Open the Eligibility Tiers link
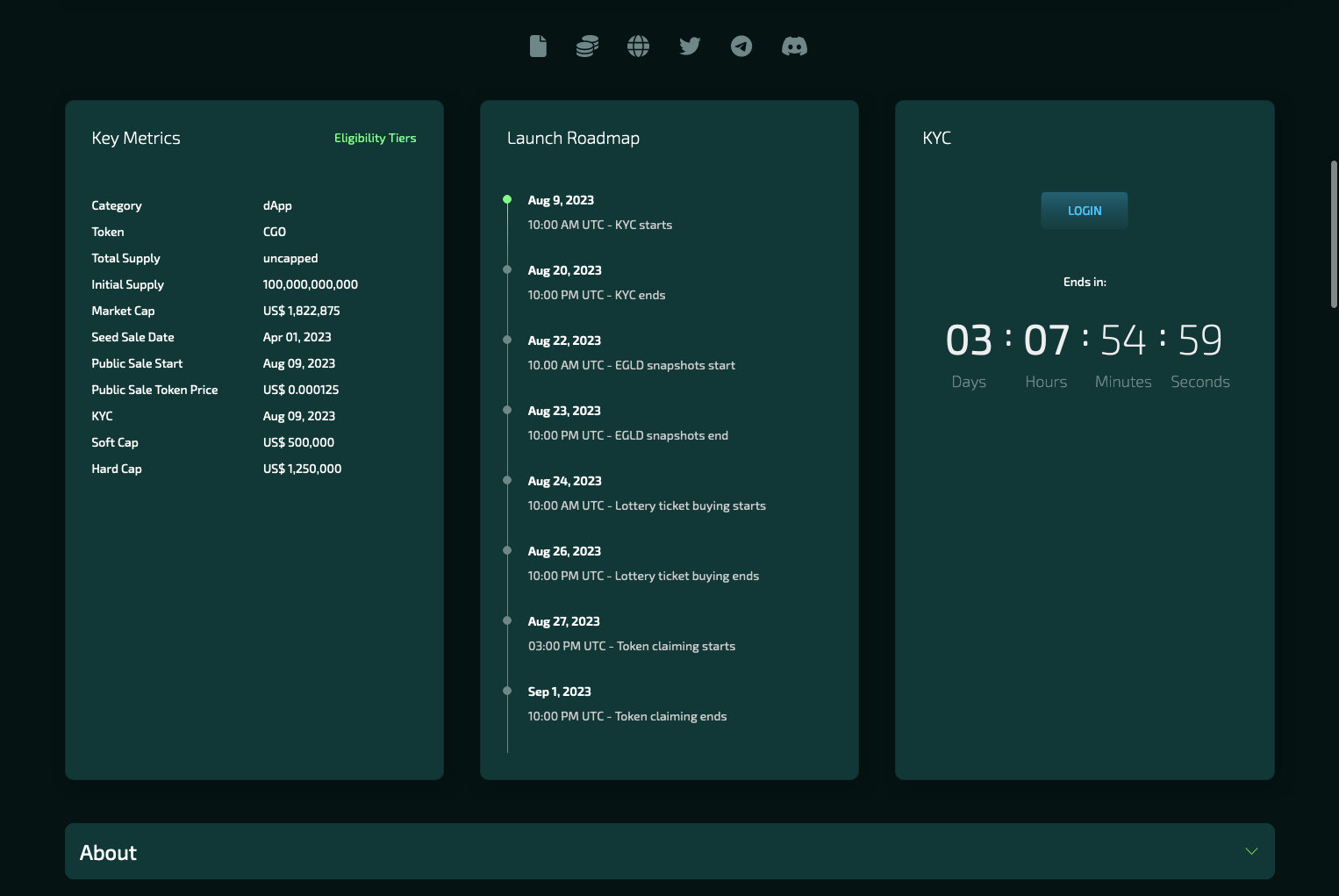 click(375, 138)
